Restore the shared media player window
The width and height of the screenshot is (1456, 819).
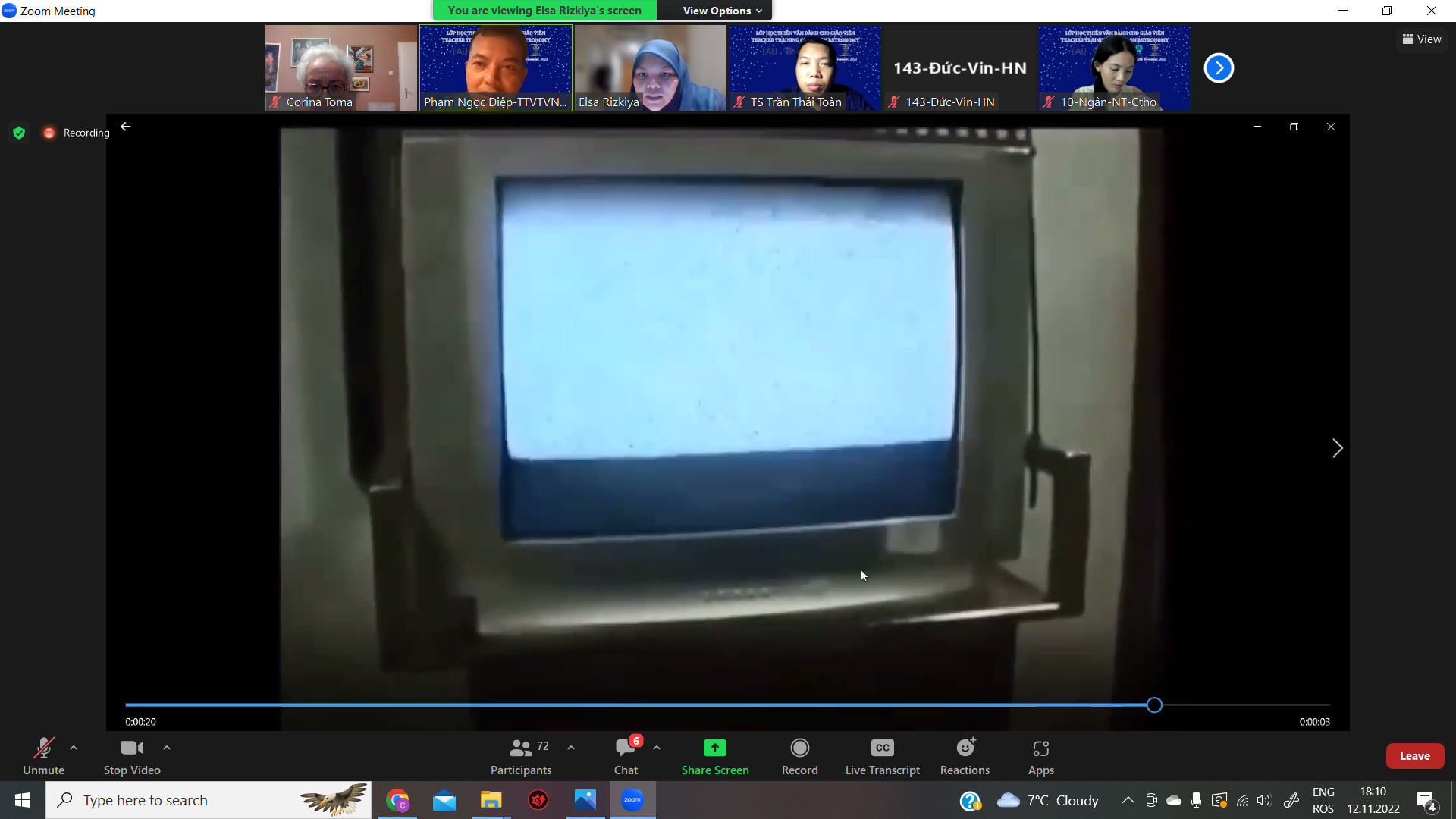click(x=1294, y=127)
